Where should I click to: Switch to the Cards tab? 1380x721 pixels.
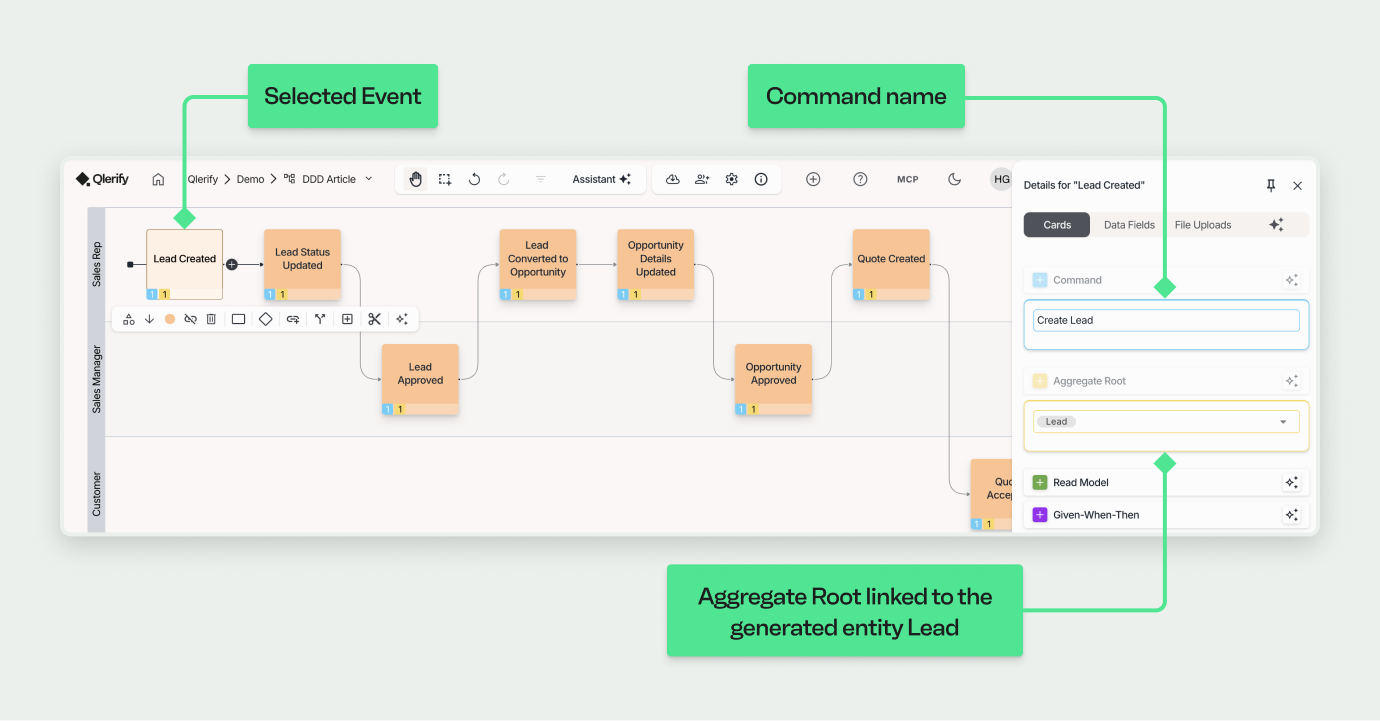coord(1057,225)
